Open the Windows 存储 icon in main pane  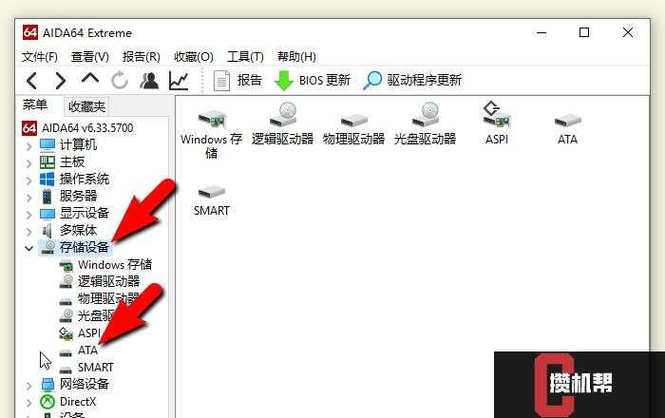click(x=211, y=131)
